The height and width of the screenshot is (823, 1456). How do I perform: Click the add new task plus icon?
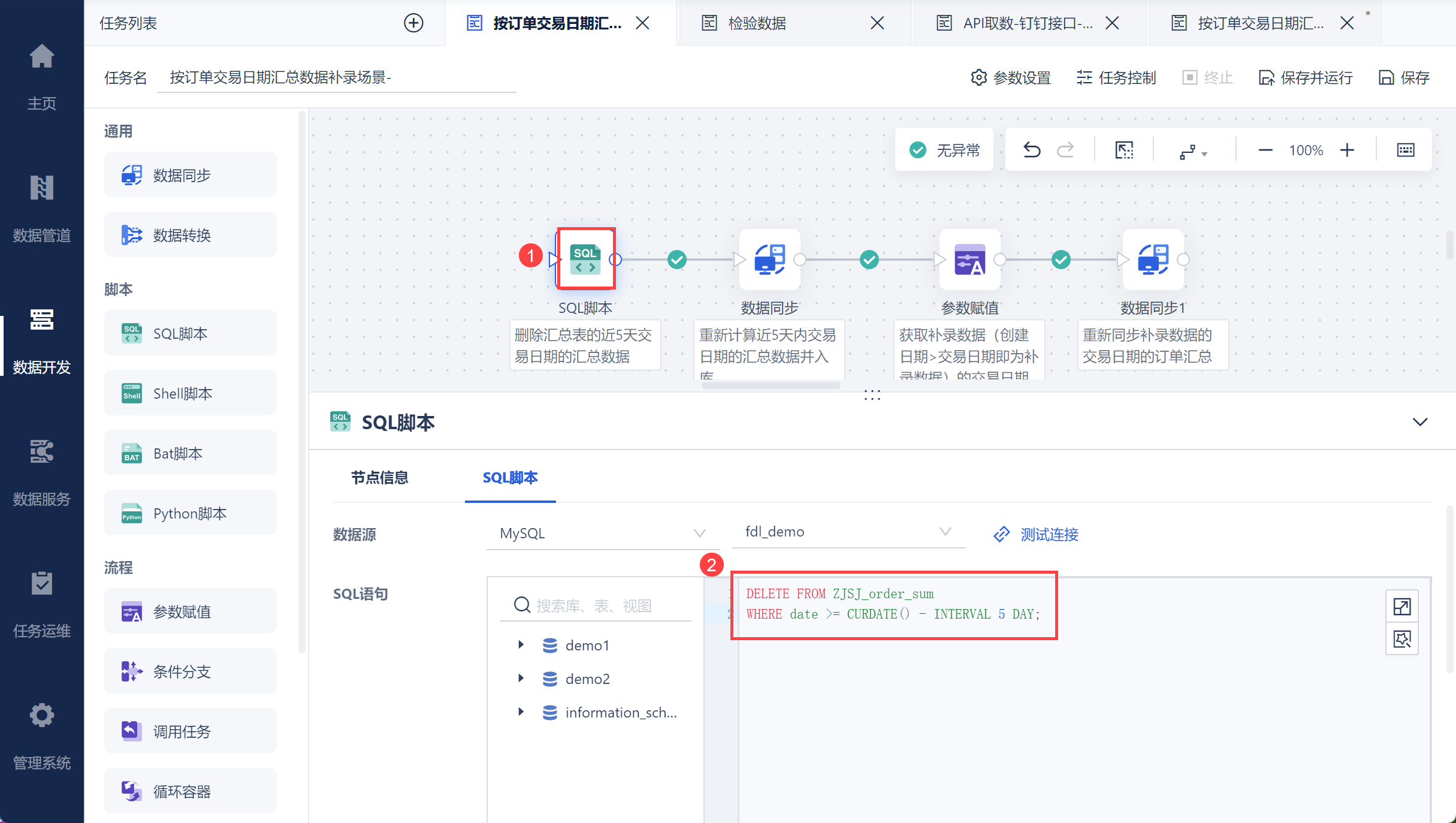(413, 23)
